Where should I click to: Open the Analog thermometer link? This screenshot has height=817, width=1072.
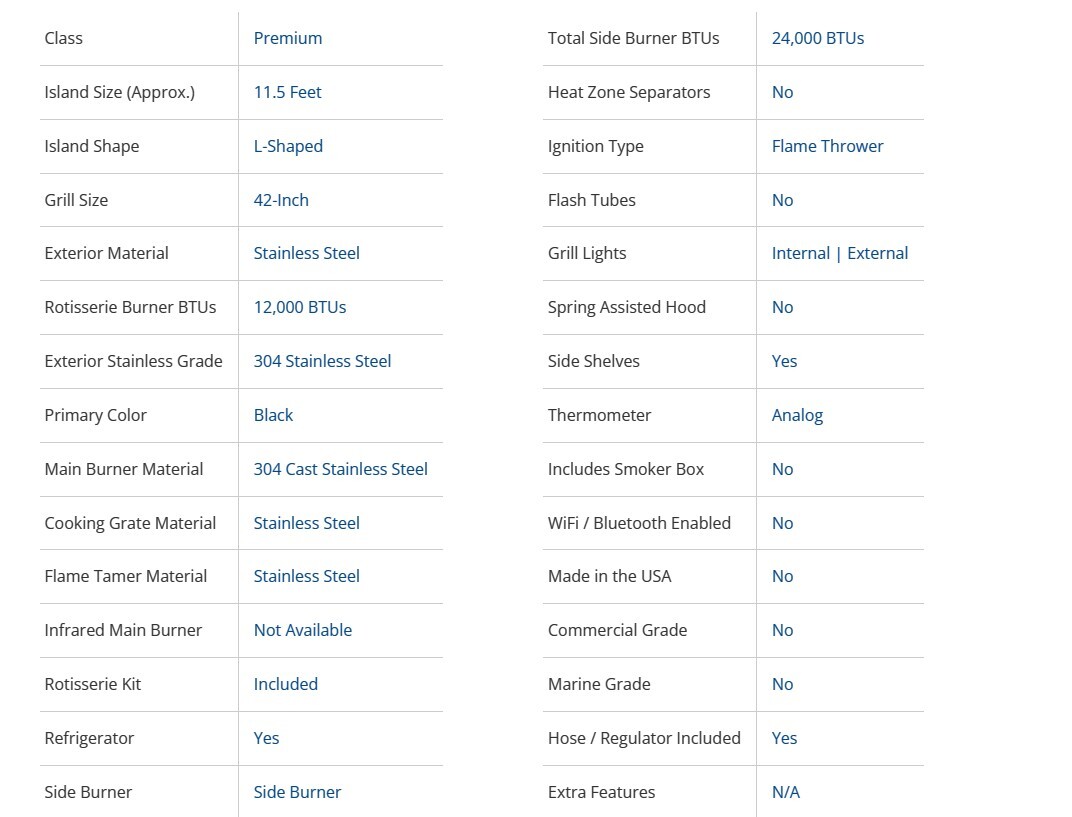tap(797, 415)
